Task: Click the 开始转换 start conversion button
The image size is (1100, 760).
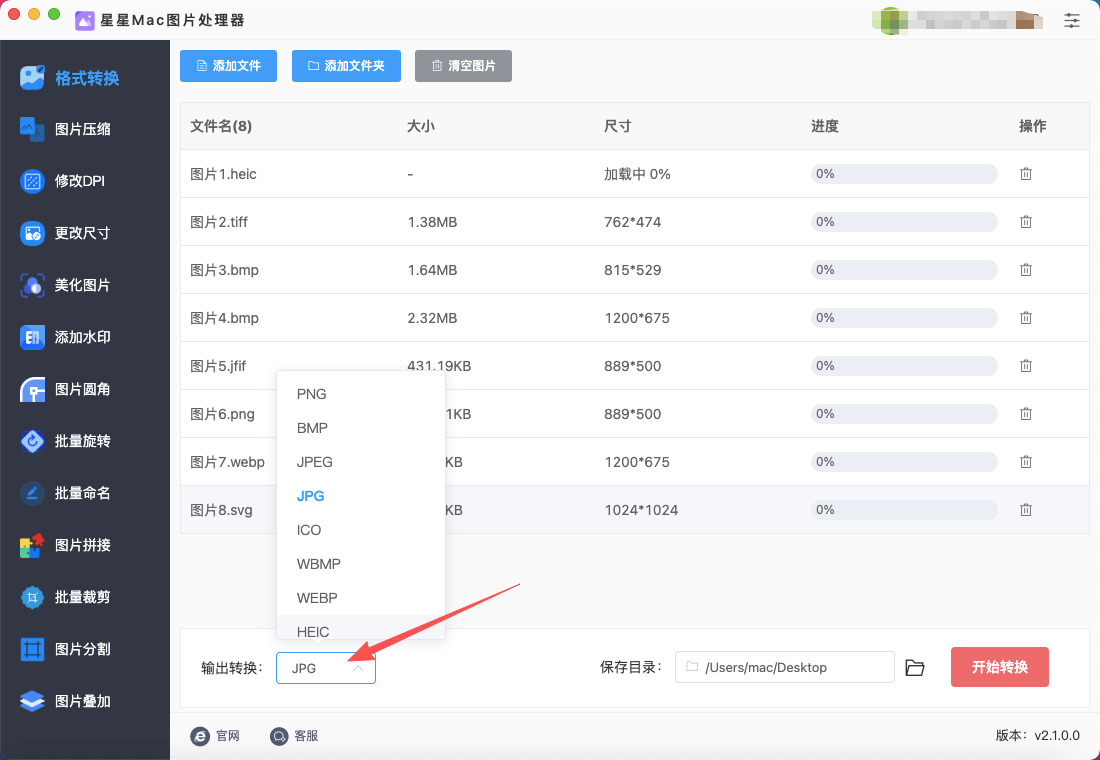Action: point(1000,667)
